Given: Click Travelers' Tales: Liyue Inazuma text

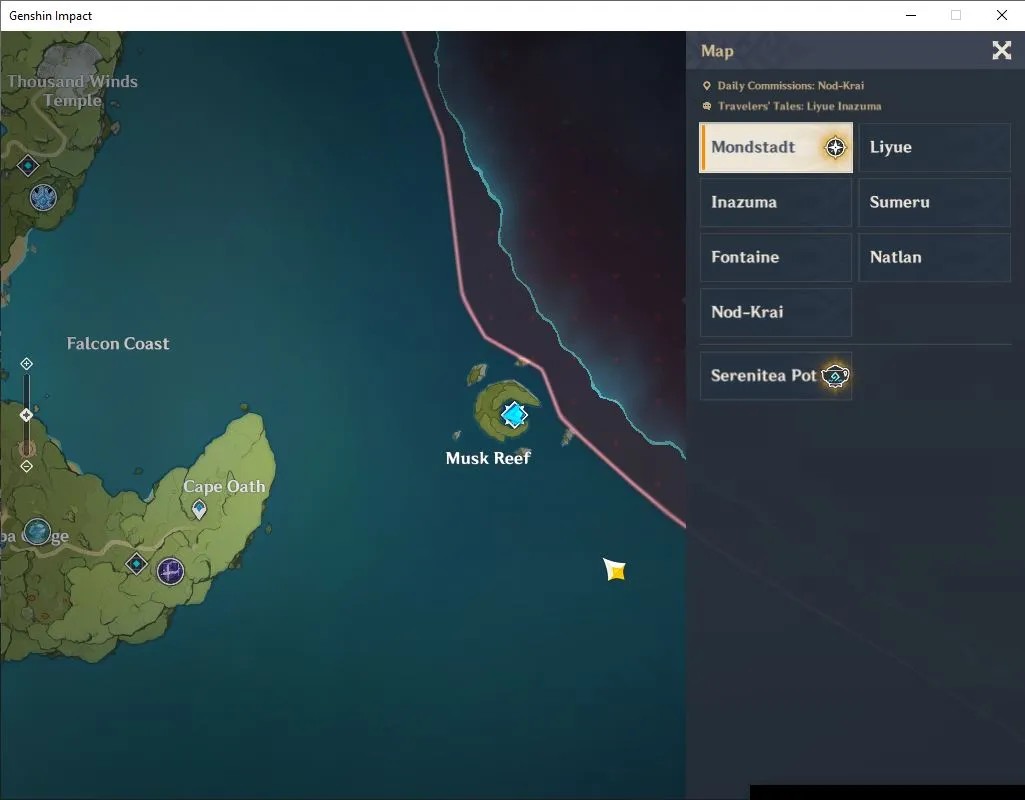Looking at the screenshot, I should pyautogui.click(x=799, y=106).
